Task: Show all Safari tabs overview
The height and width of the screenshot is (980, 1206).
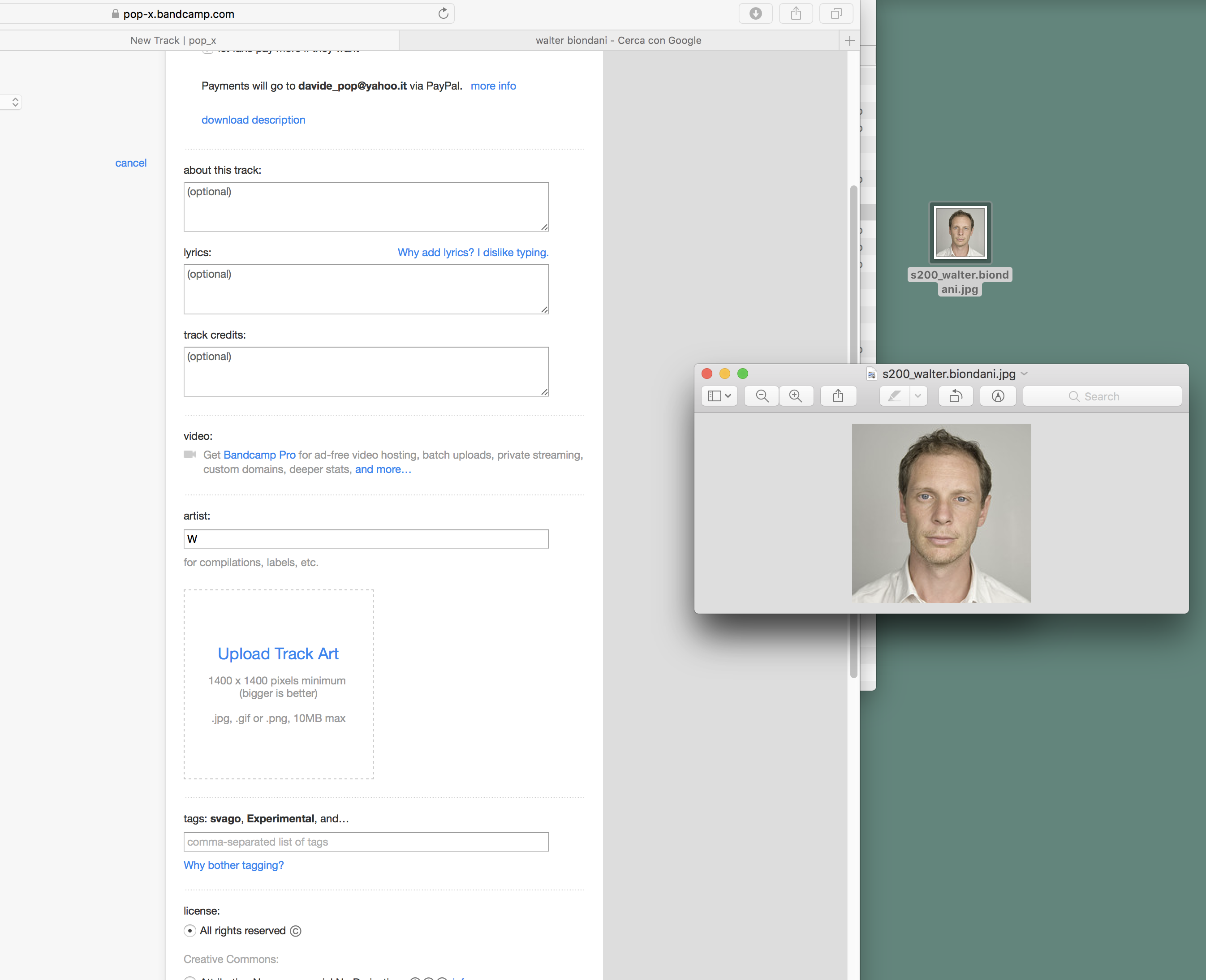Action: 836,13
